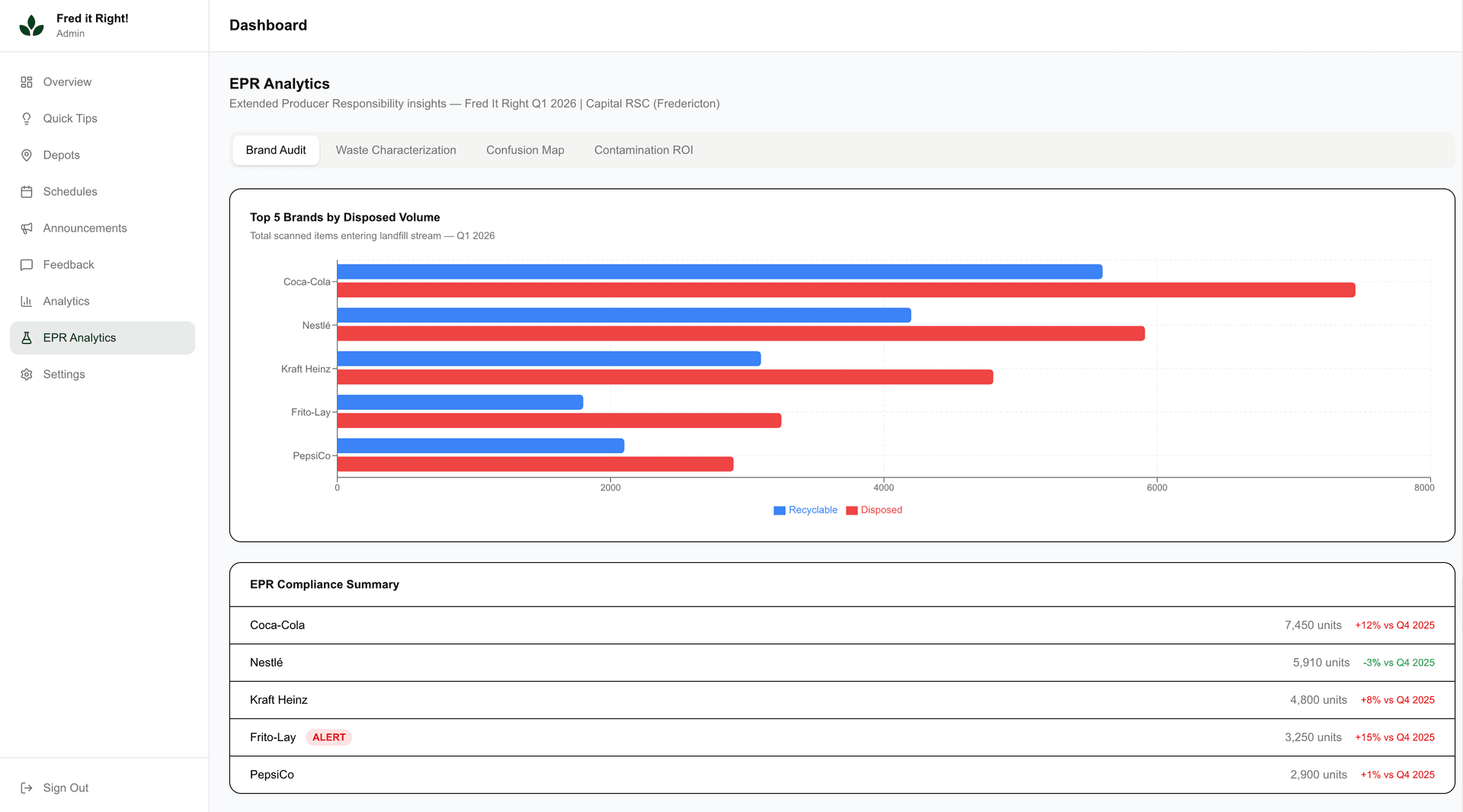
Task: Go to Quick Tips
Action: click(102, 119)
